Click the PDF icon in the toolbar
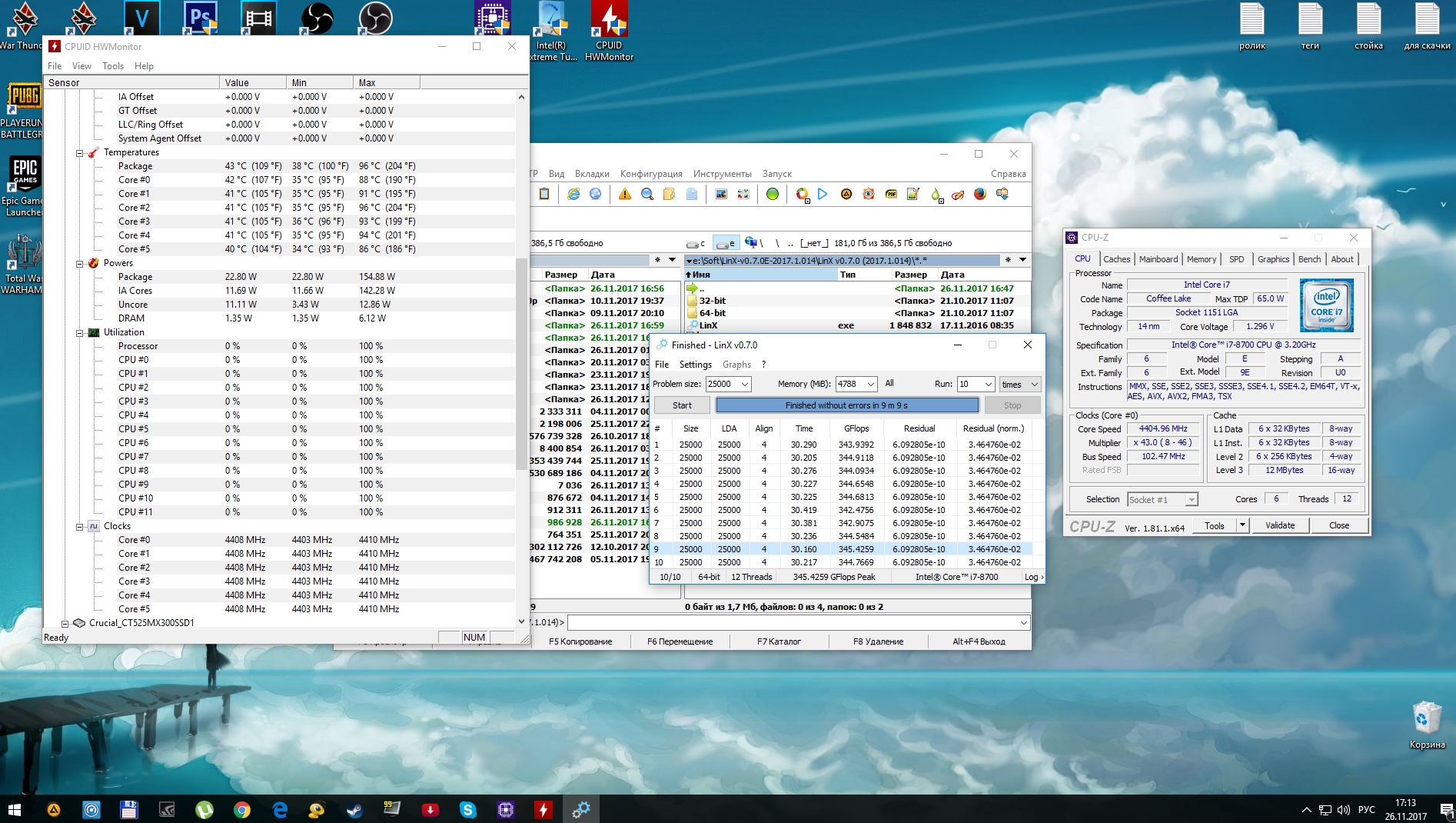Image resolution: width=1456 pixels, height=823 pixels. coord(891,195)
